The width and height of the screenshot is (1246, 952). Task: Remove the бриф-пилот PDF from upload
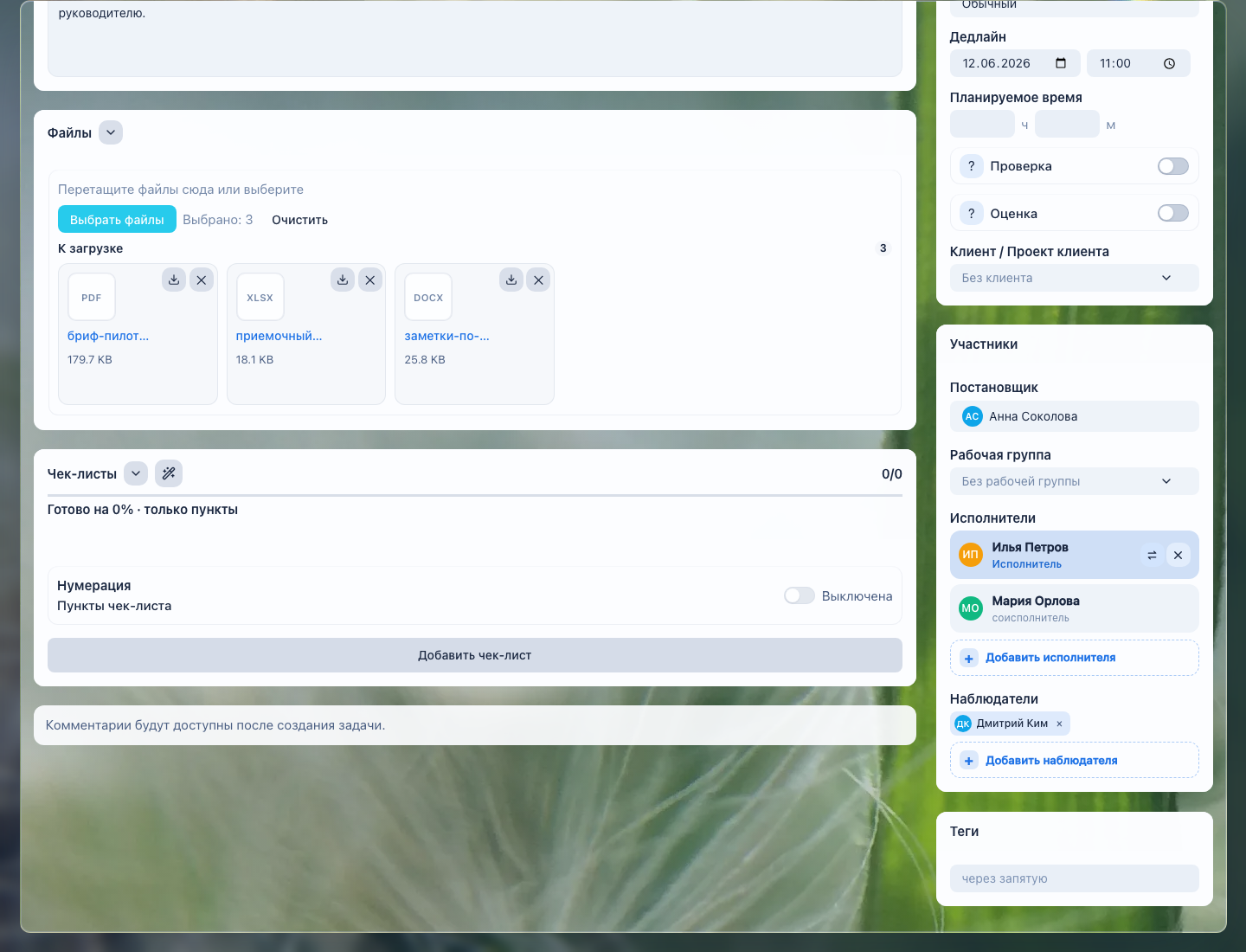[x=202, y=280]
